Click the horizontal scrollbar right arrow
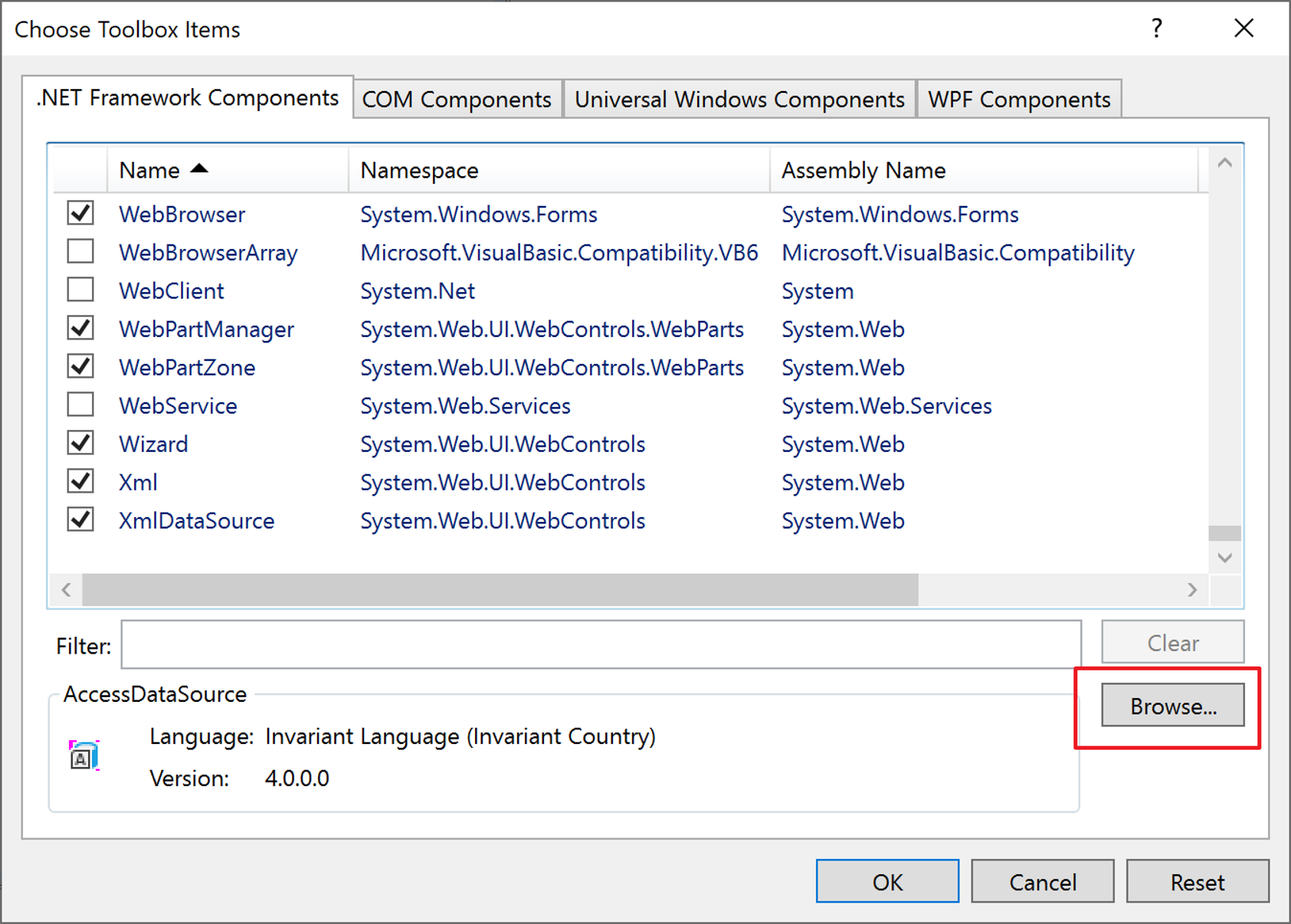Image resolution: width=1291 pixels, height=924 pixels. pyautogui.click(x=1193, y=590)
